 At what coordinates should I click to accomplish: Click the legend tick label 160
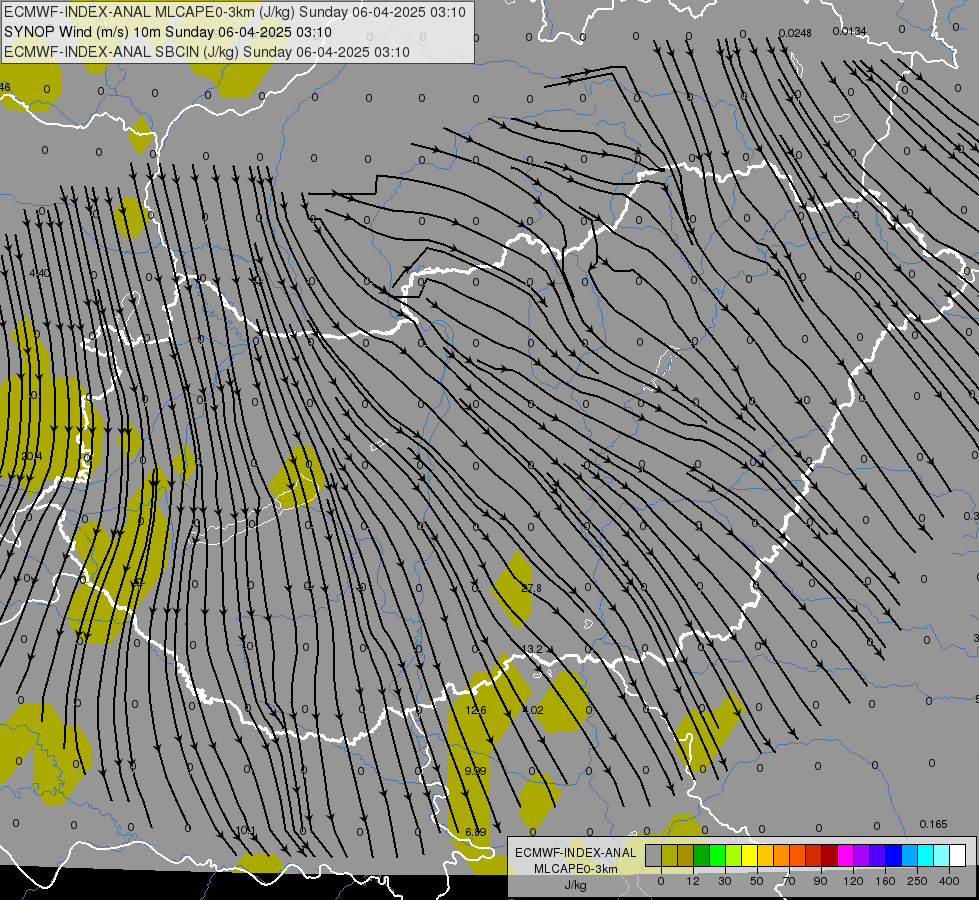pos(885,881)
